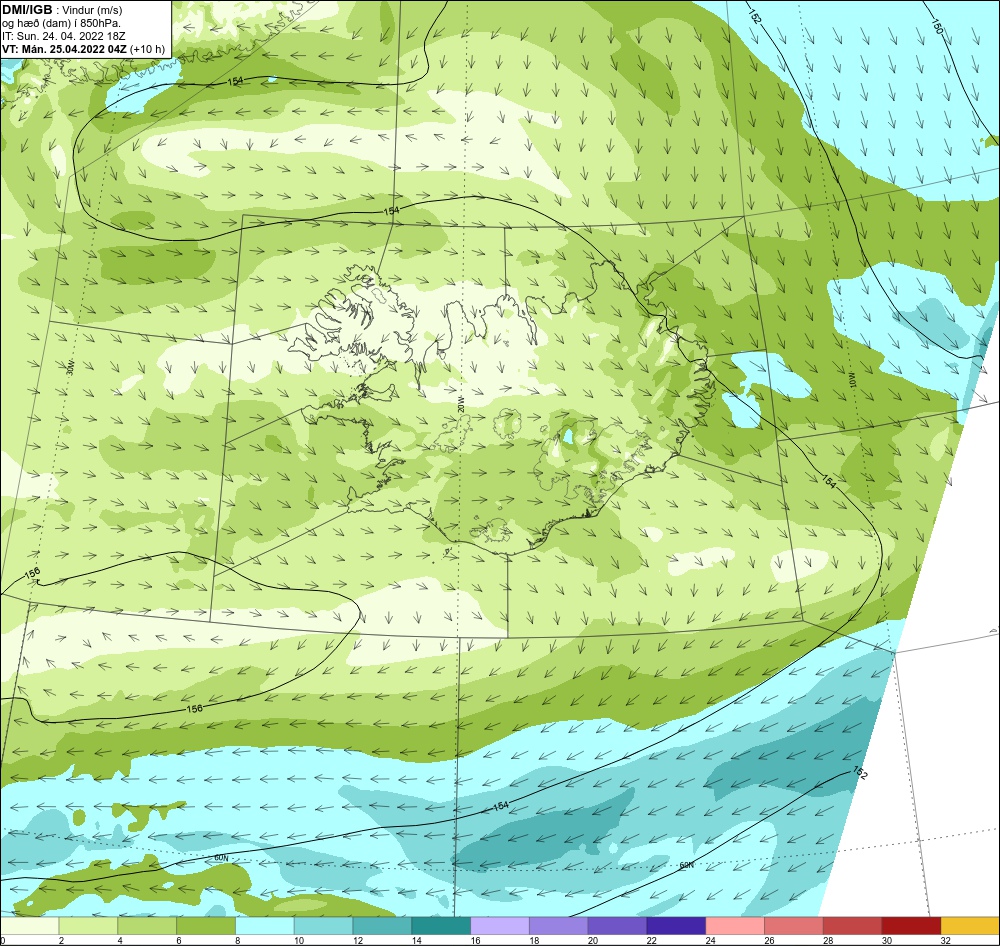Select the 28–30 m/s red legend swatch
Image resolution: width=1000 pixels, height=946 pixels.
click(853, 926)
